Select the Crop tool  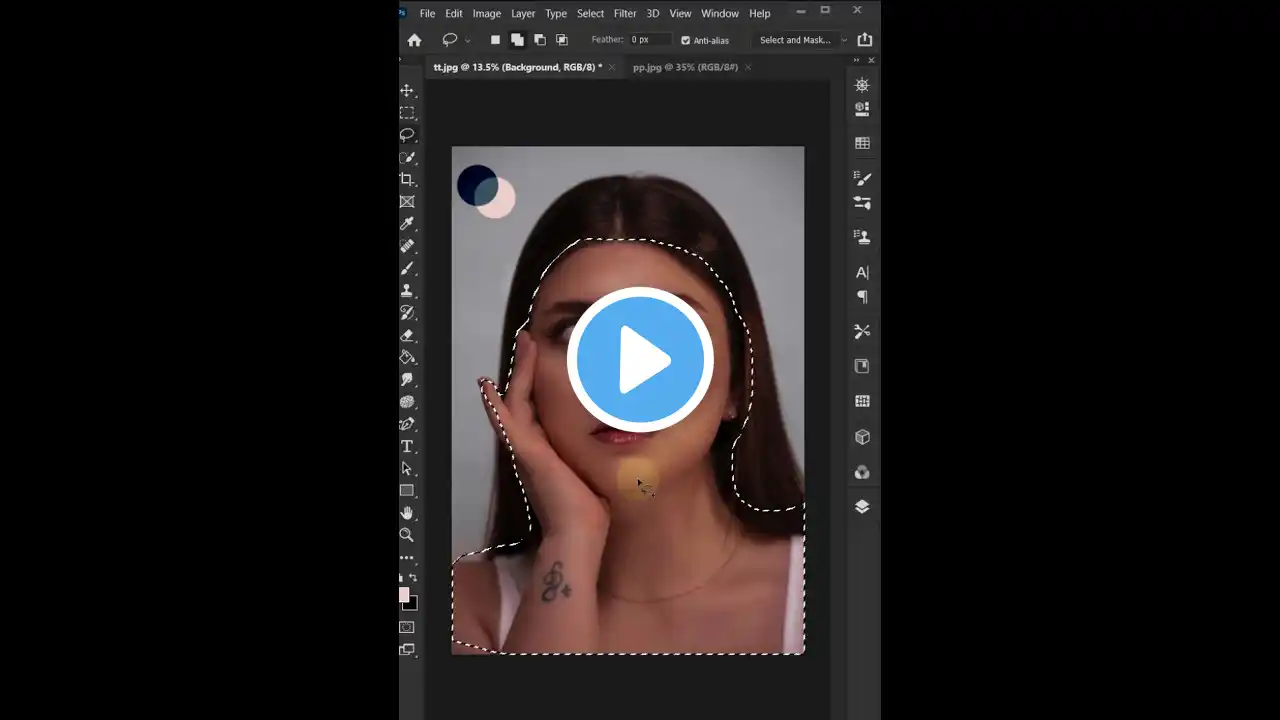[407, 179]
